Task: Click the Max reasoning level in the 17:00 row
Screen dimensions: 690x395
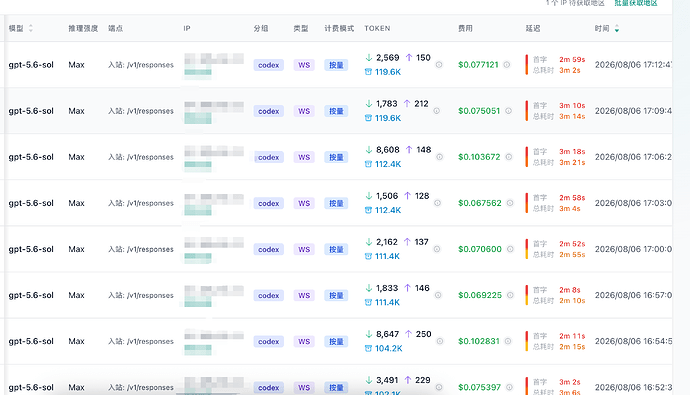Action: click(76, 249)
